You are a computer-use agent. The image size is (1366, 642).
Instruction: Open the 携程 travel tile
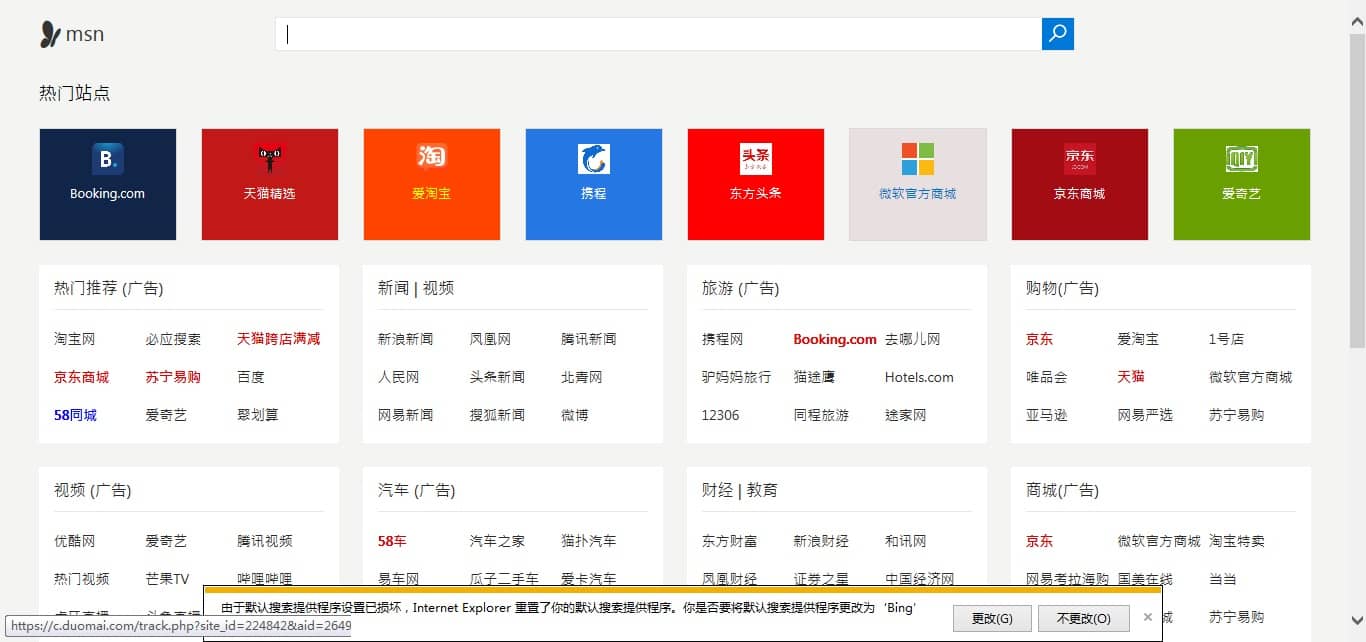click(x=593, y=184)
